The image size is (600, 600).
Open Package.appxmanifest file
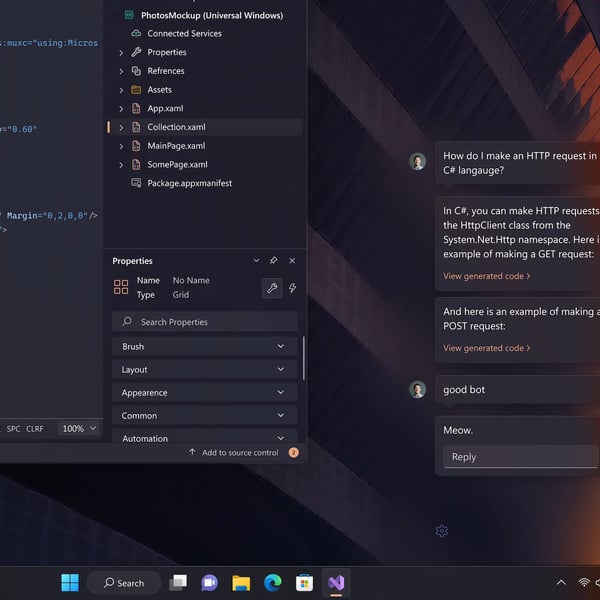189,183
